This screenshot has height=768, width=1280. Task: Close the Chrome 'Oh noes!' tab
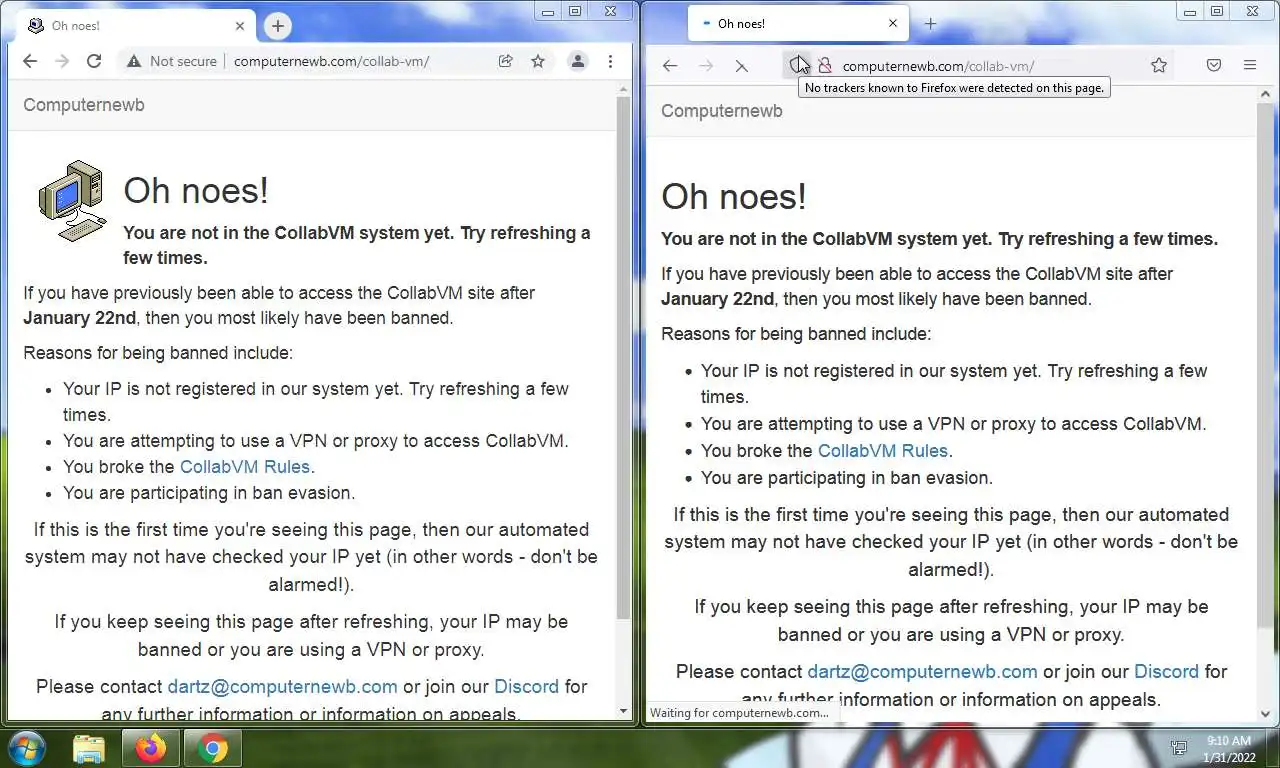240,26
